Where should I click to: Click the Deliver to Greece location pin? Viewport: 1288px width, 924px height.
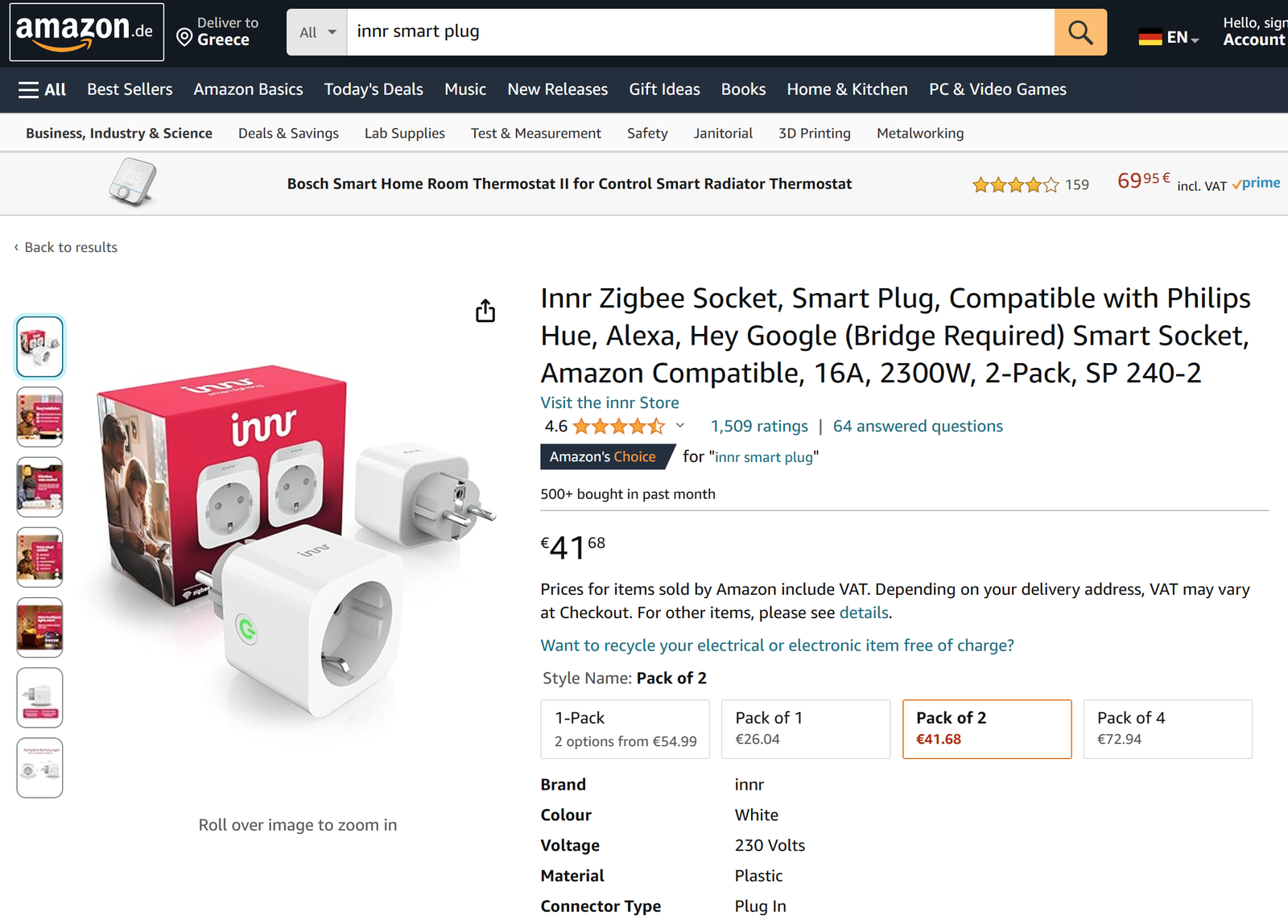click(x=184, y=37)
